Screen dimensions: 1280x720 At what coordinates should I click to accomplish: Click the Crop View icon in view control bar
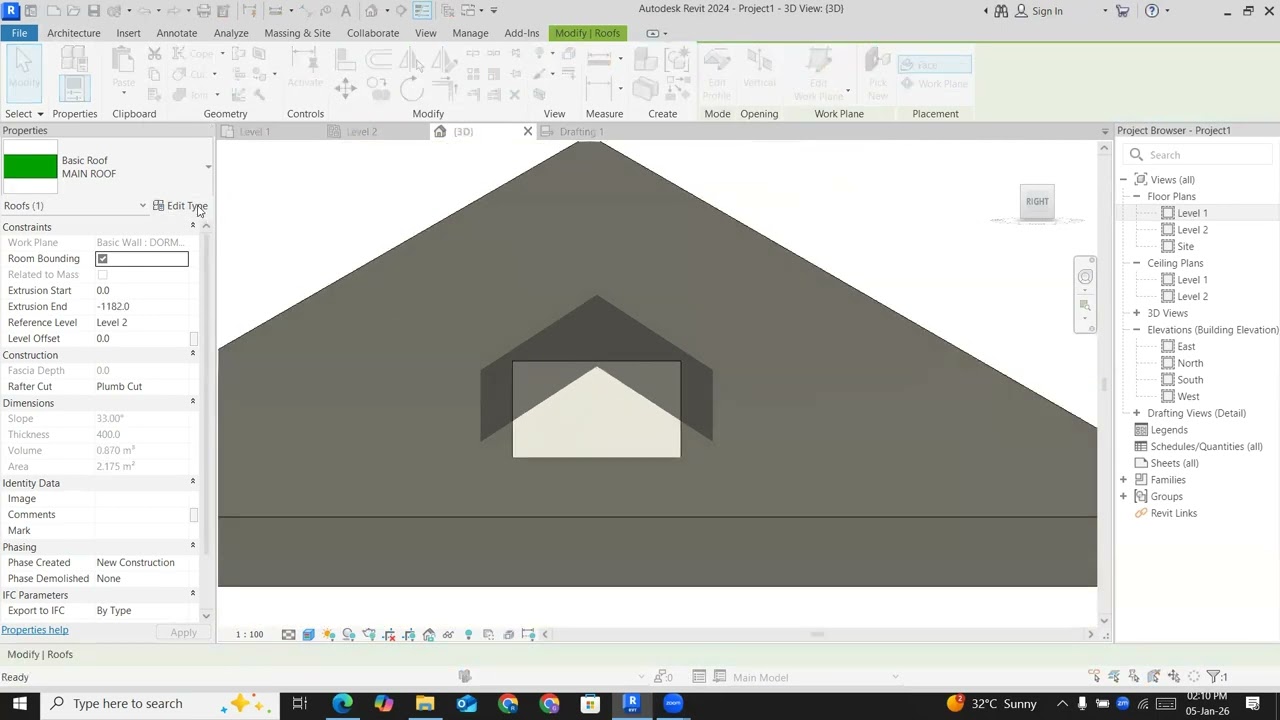[x=389, y=634]
